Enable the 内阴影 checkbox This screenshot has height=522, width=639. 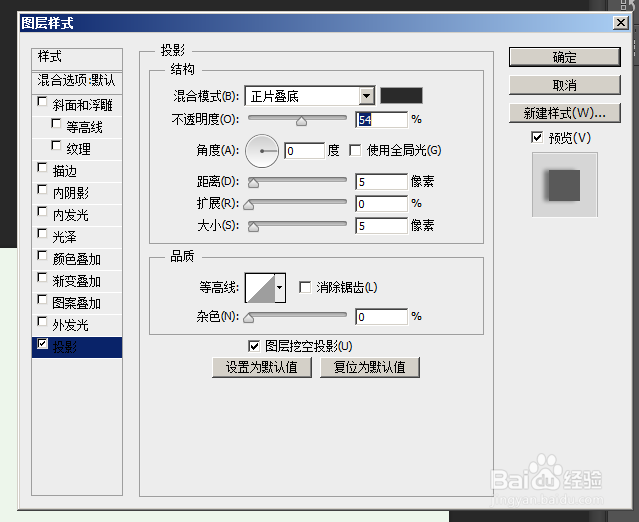(42, 189)
